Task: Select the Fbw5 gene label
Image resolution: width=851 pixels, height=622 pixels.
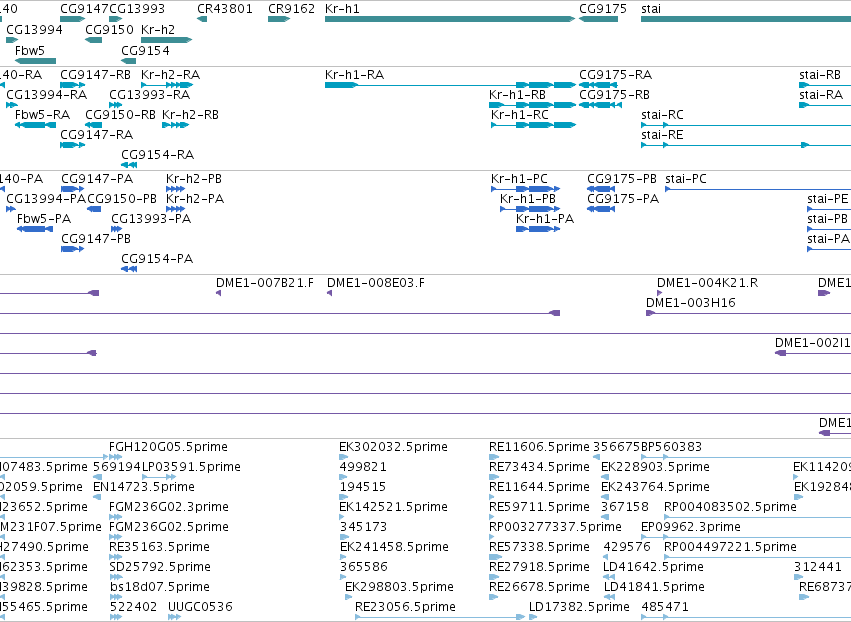Action: point(30,50)
